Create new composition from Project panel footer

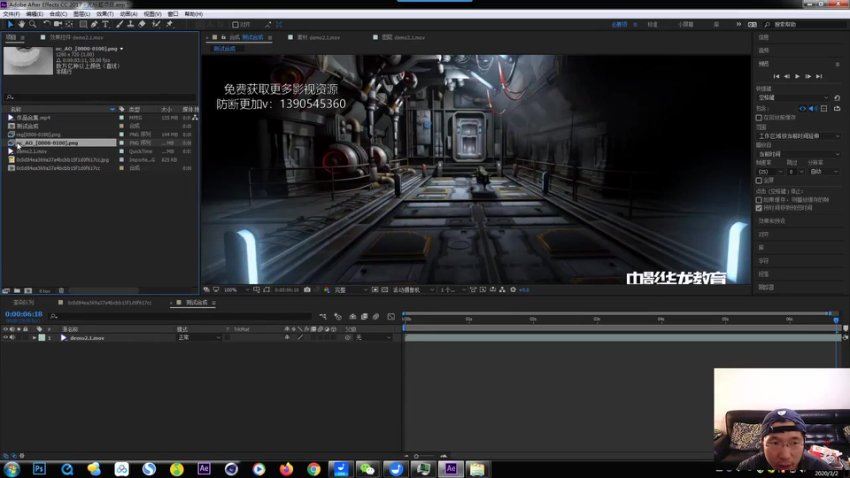point(28,291)
